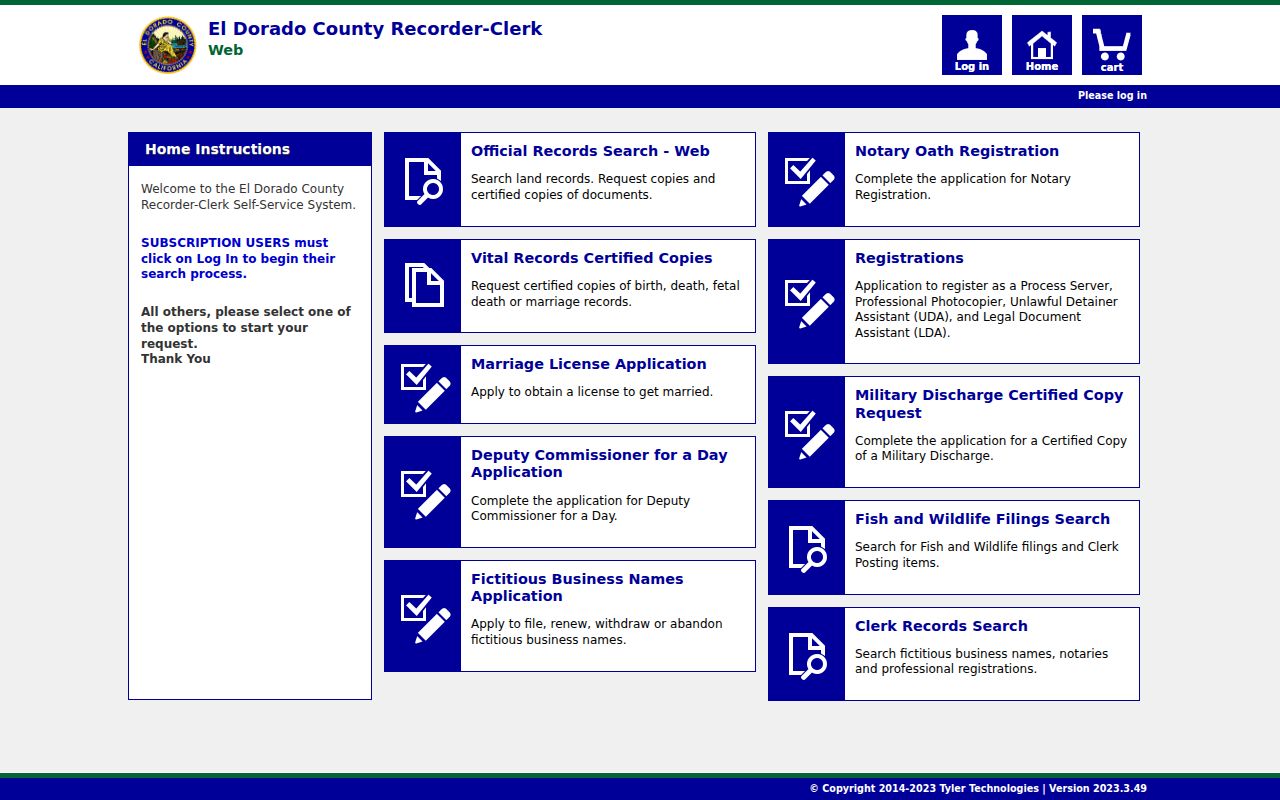Open the Home house icon
The height and width of the screenshot is (800, 1280).
1041,45
